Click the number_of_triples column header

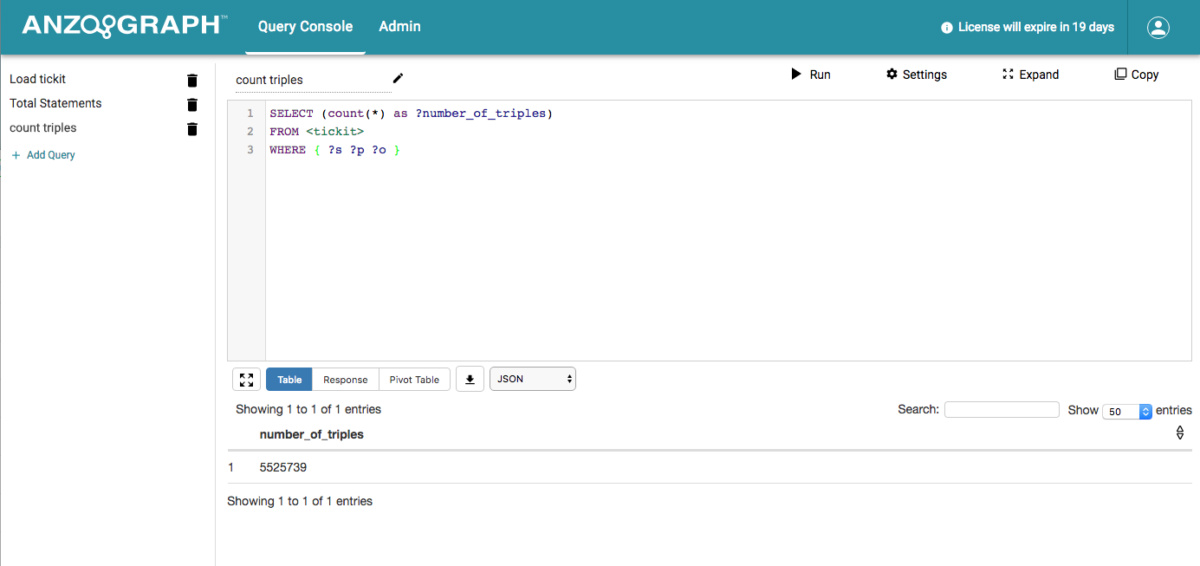click(311, 434)
